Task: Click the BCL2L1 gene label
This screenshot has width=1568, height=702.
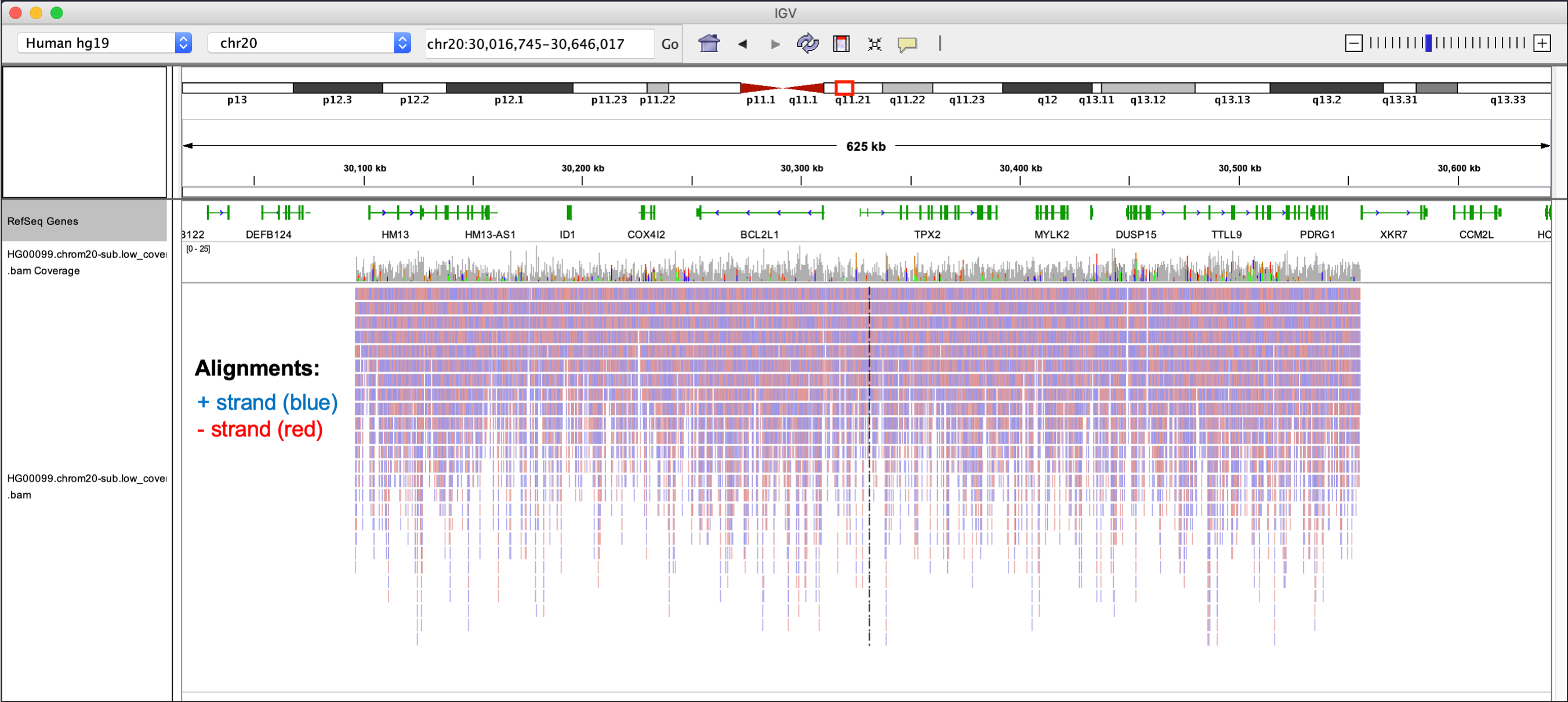Action: (759, 234)
